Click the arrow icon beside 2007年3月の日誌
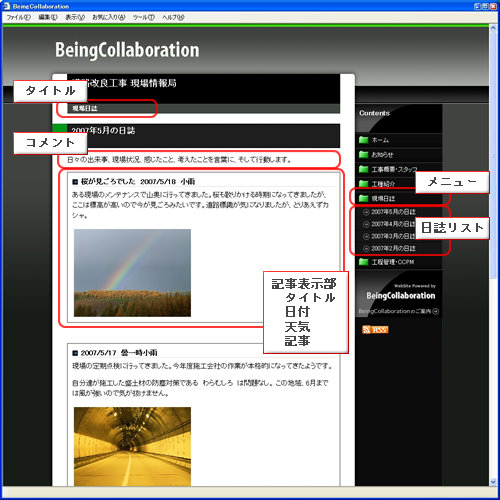The width and height of the screenshot is (500, 500). coord(366,236)
